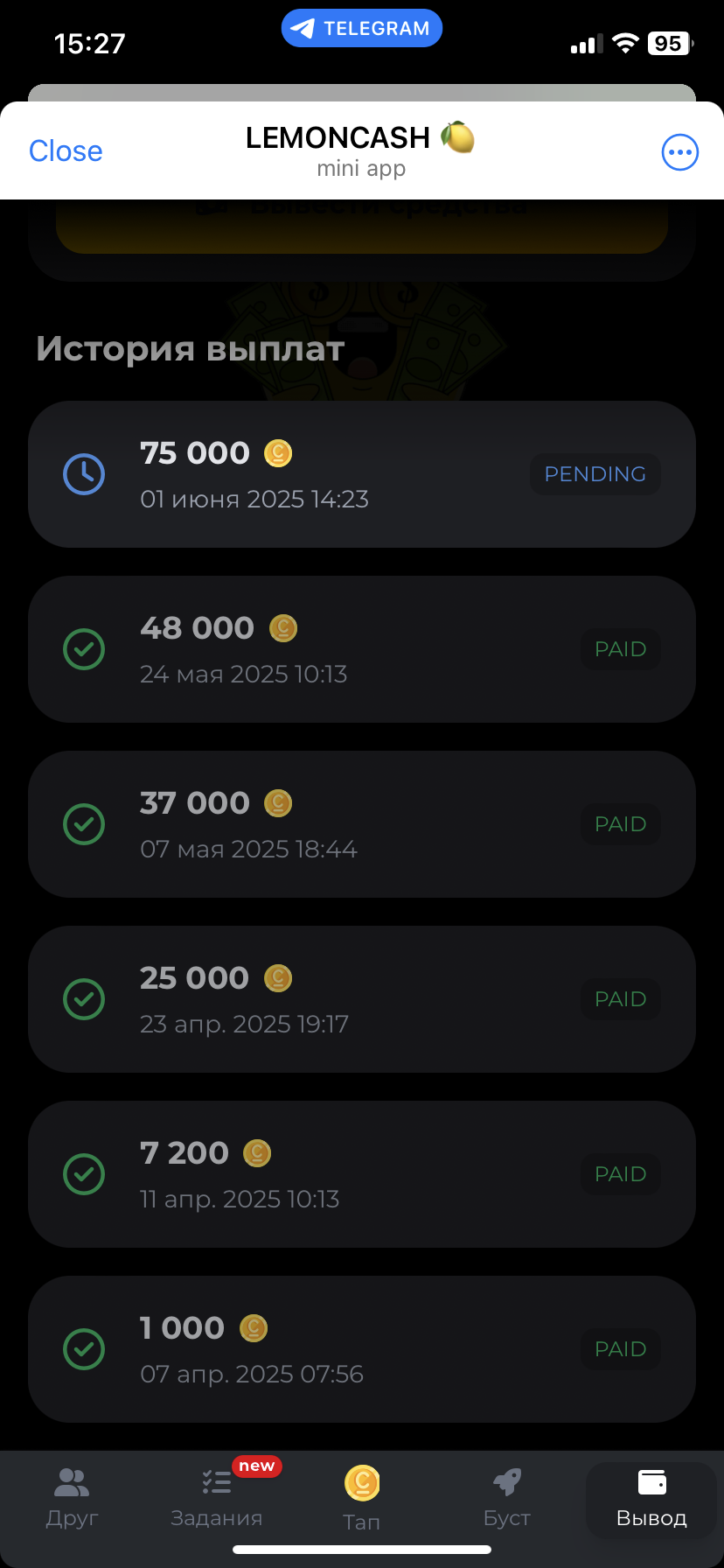Click the gold coin next to 1 000
Screen dimensions: 724x1568
point(254,1328)
